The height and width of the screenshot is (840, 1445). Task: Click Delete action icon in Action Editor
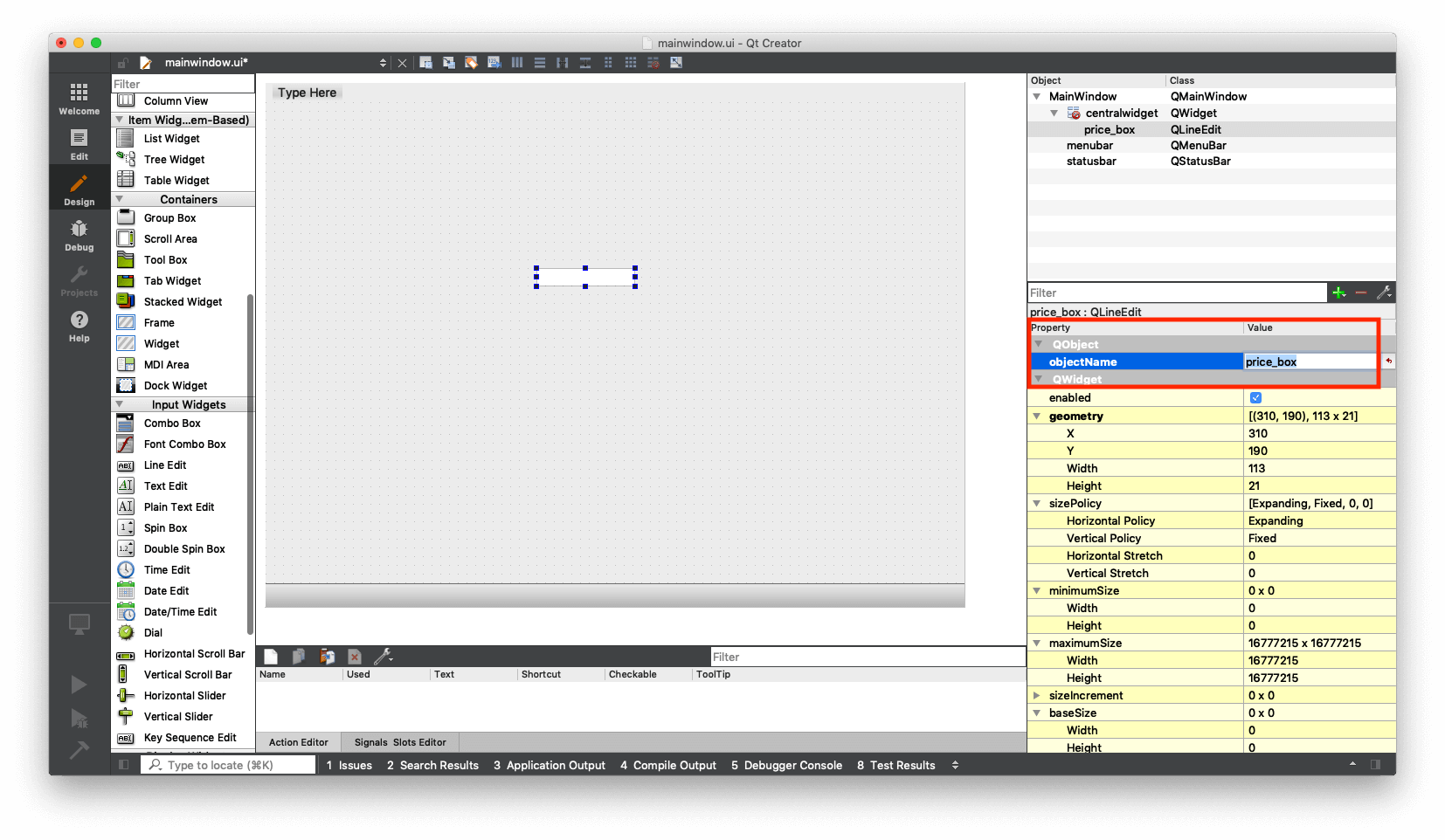355,657
